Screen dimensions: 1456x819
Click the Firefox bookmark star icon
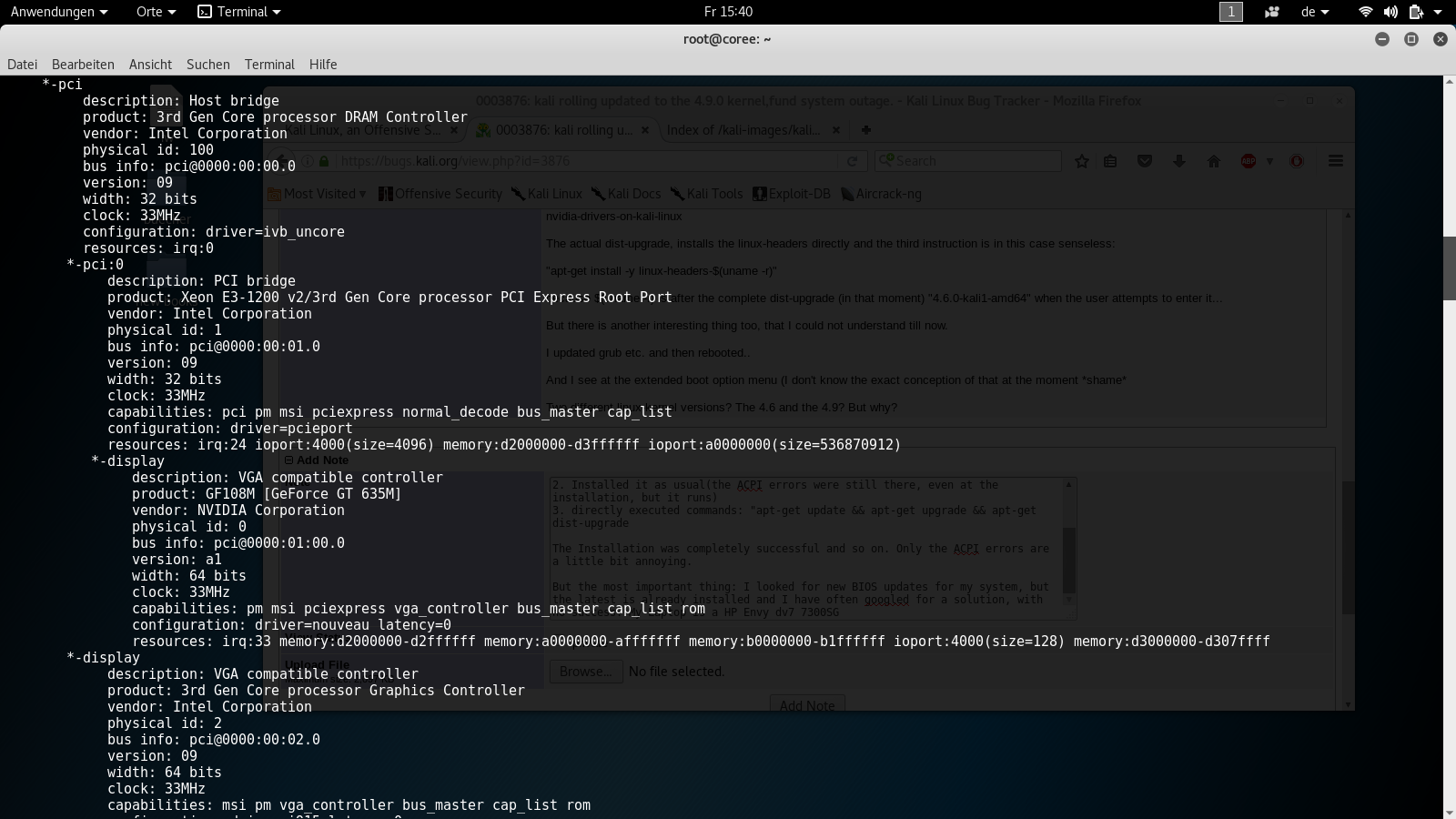[x=1082, y=161]
